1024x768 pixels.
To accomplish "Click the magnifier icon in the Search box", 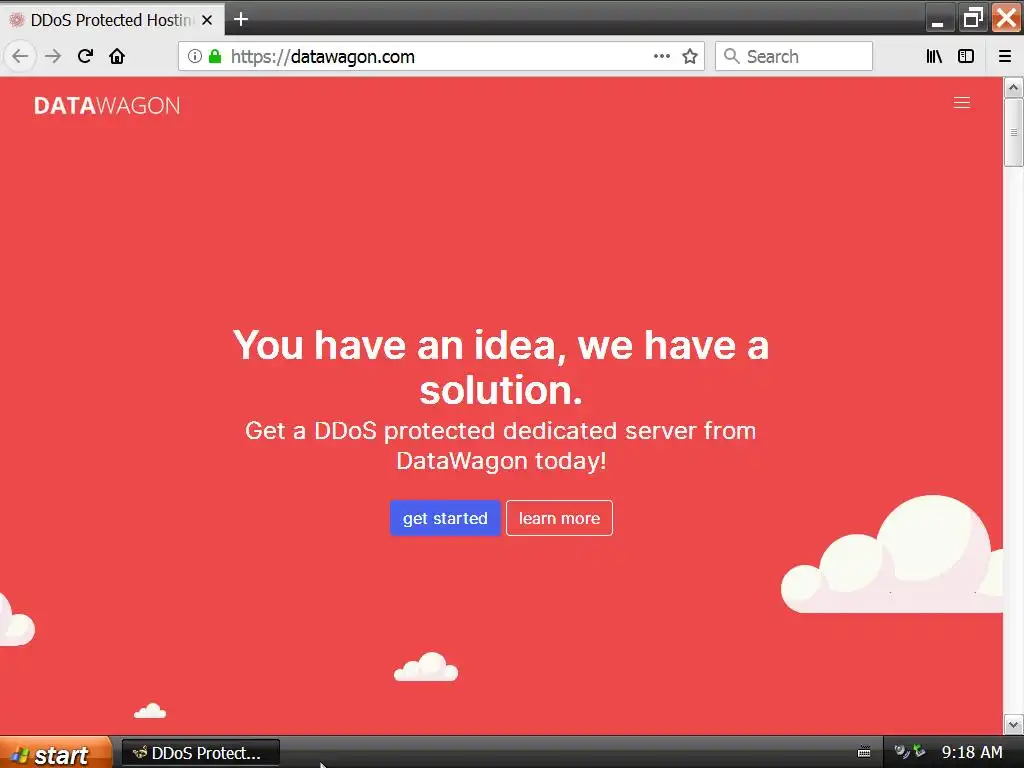I will [731, 56].
